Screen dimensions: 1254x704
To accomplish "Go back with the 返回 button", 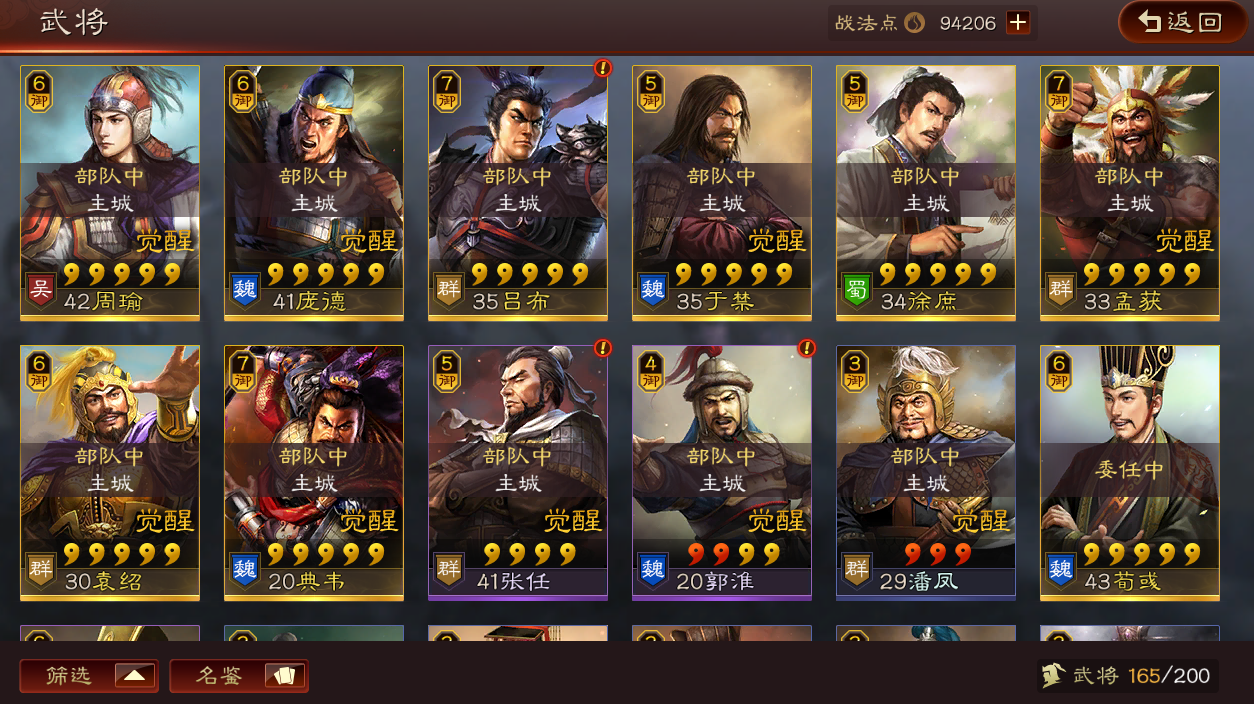I will click(x=1182, y=22).
